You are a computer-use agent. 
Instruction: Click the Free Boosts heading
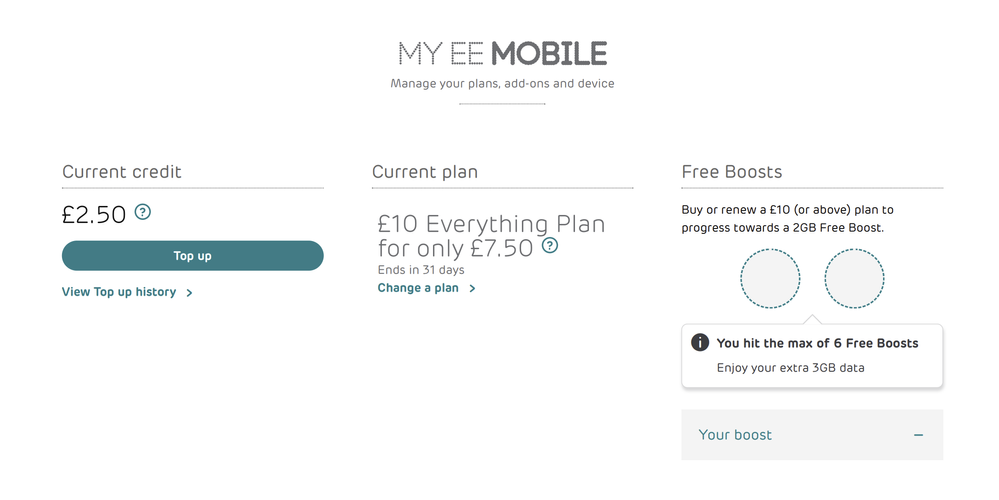coord(732,172)
